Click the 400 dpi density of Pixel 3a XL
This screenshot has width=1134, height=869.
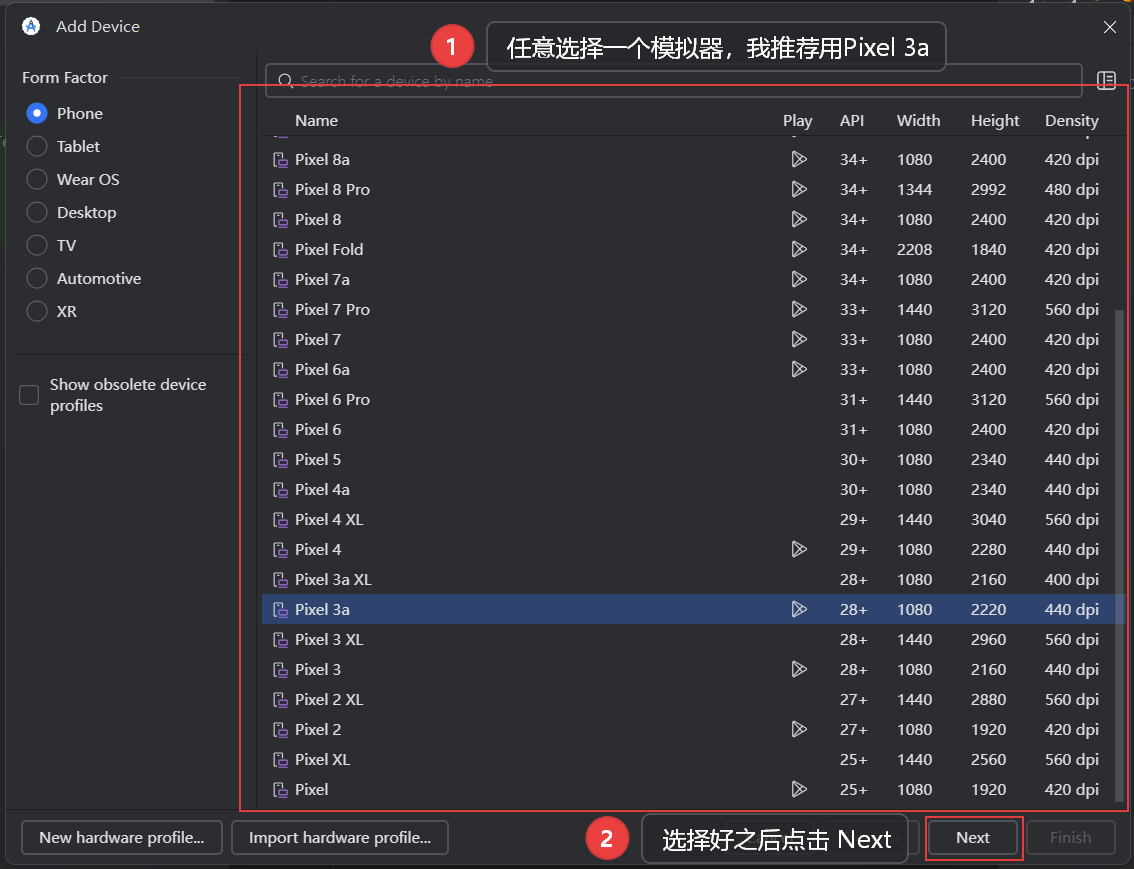(x=1071, y=580)
